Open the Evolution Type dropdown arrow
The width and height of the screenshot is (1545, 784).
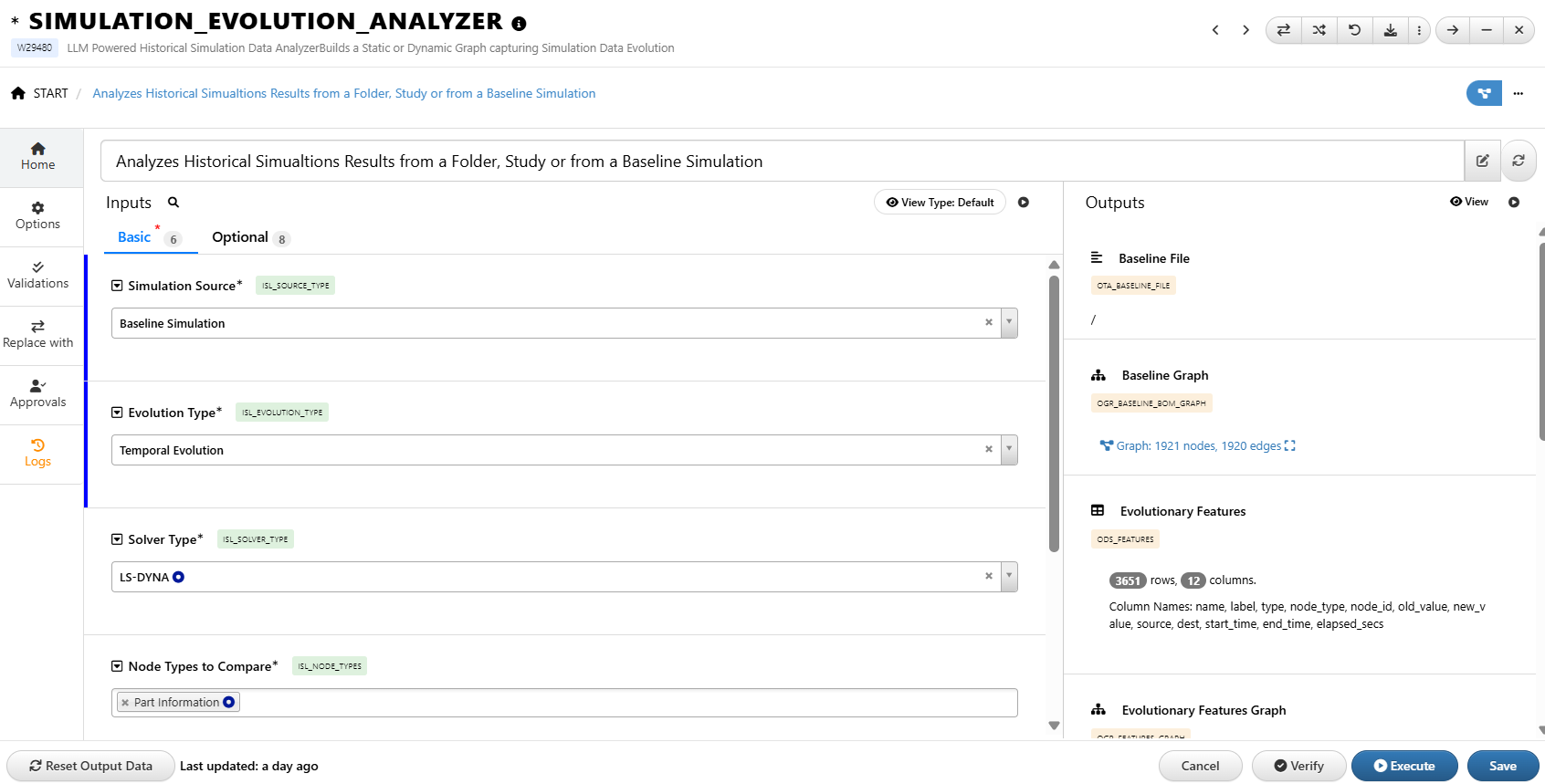(x=1009, y=450)
